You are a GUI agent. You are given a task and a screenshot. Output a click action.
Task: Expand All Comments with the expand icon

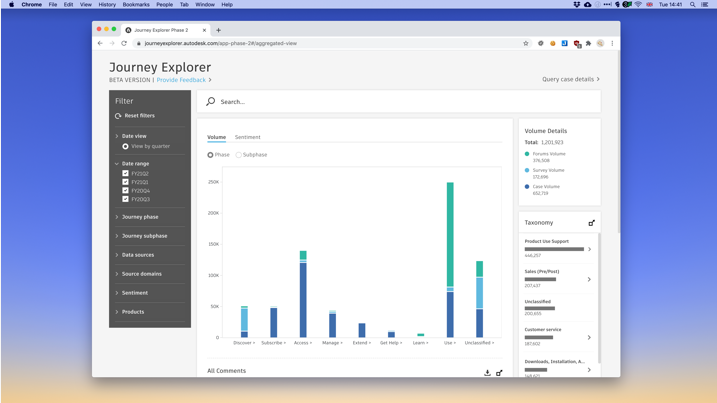click(499, 373)
